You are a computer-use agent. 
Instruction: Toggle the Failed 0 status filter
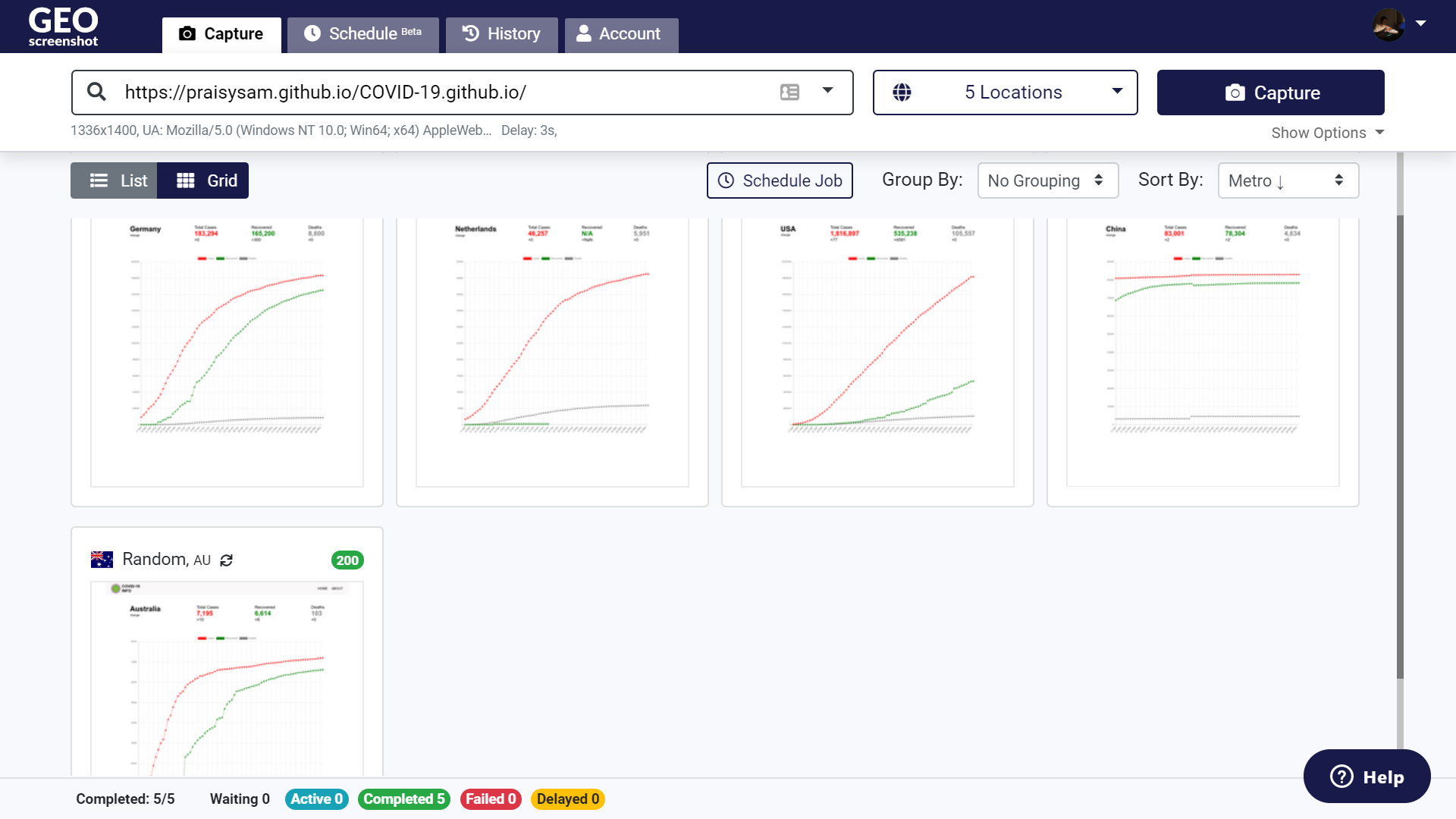[490, 799]
